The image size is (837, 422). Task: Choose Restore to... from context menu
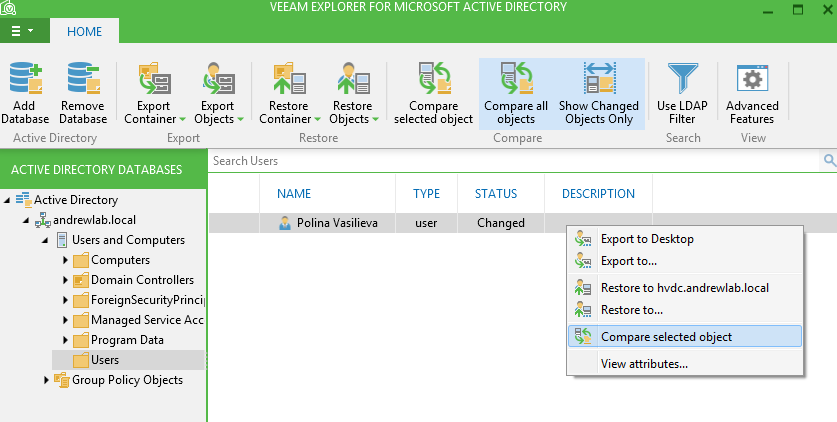click(685, 310)
